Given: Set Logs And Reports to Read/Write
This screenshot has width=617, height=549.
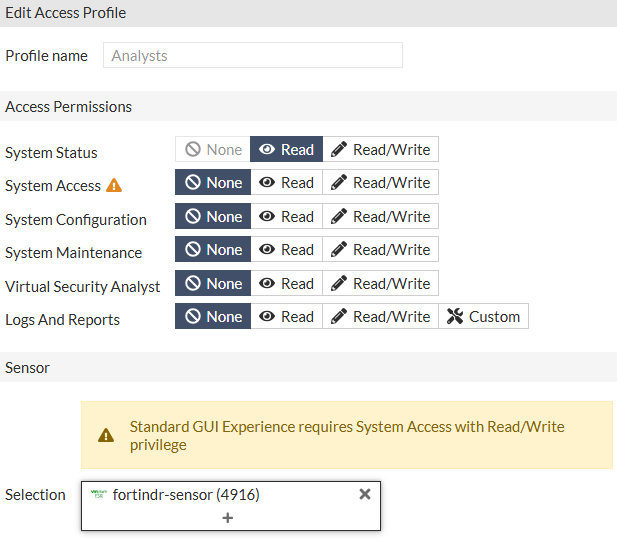Looking at the screenshot, I should [381, 316].
